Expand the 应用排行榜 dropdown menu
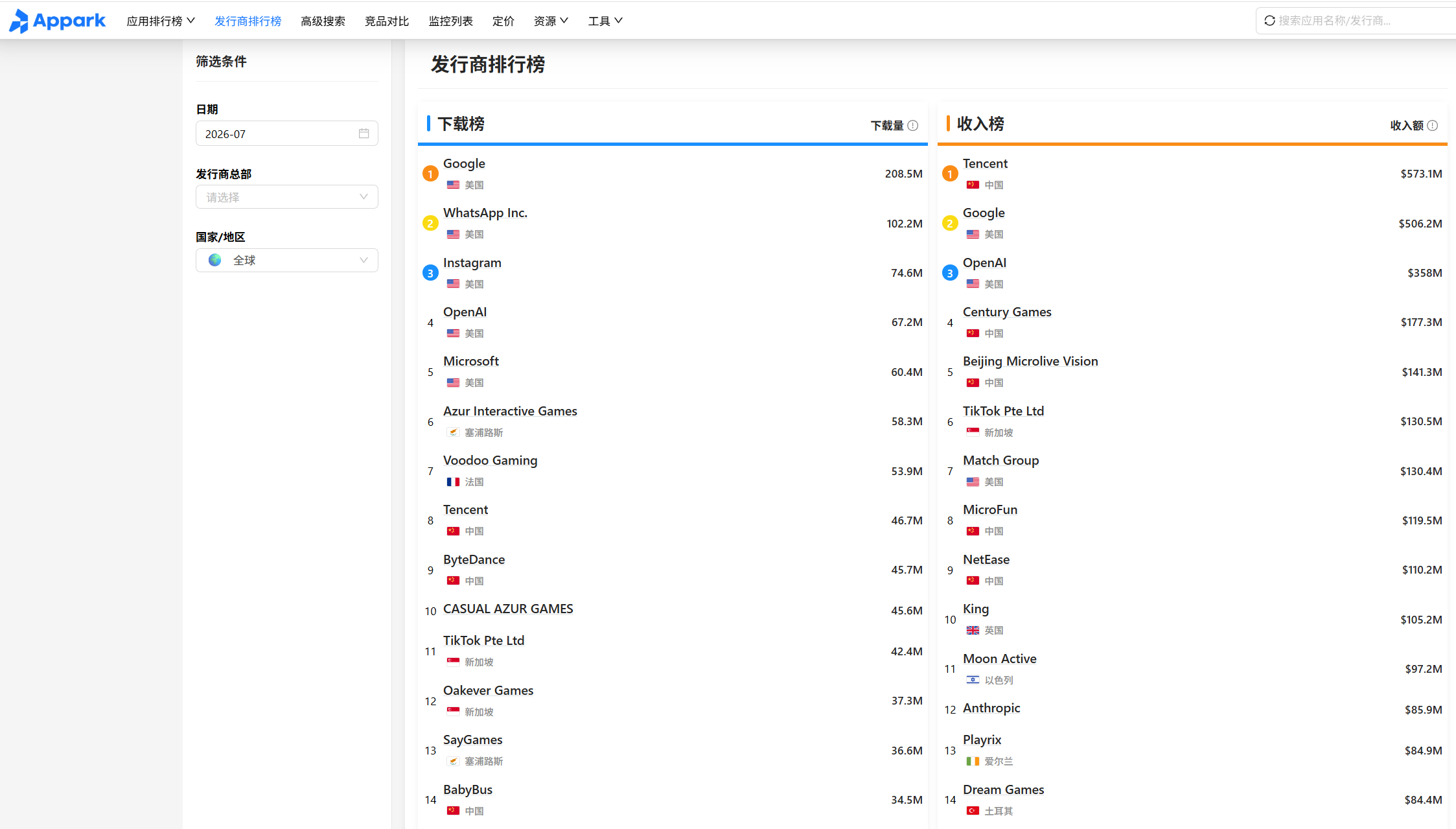This screenshot has height=829, width=1456. click(x=161, y=21)
